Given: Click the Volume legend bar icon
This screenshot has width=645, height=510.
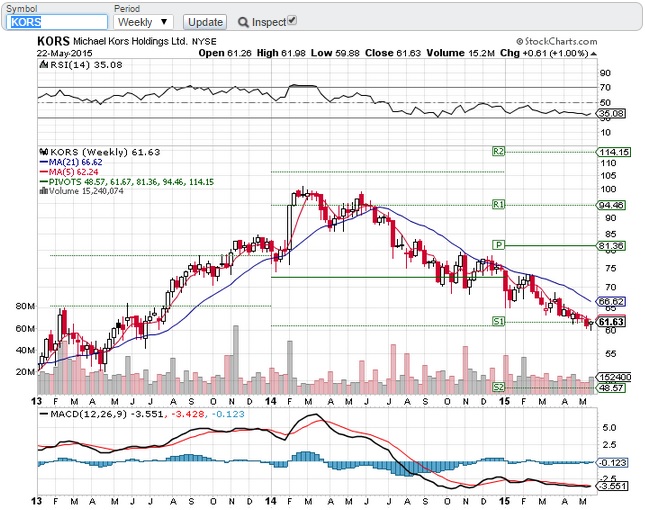Looking at the screenshot, I should click(44, 191).
